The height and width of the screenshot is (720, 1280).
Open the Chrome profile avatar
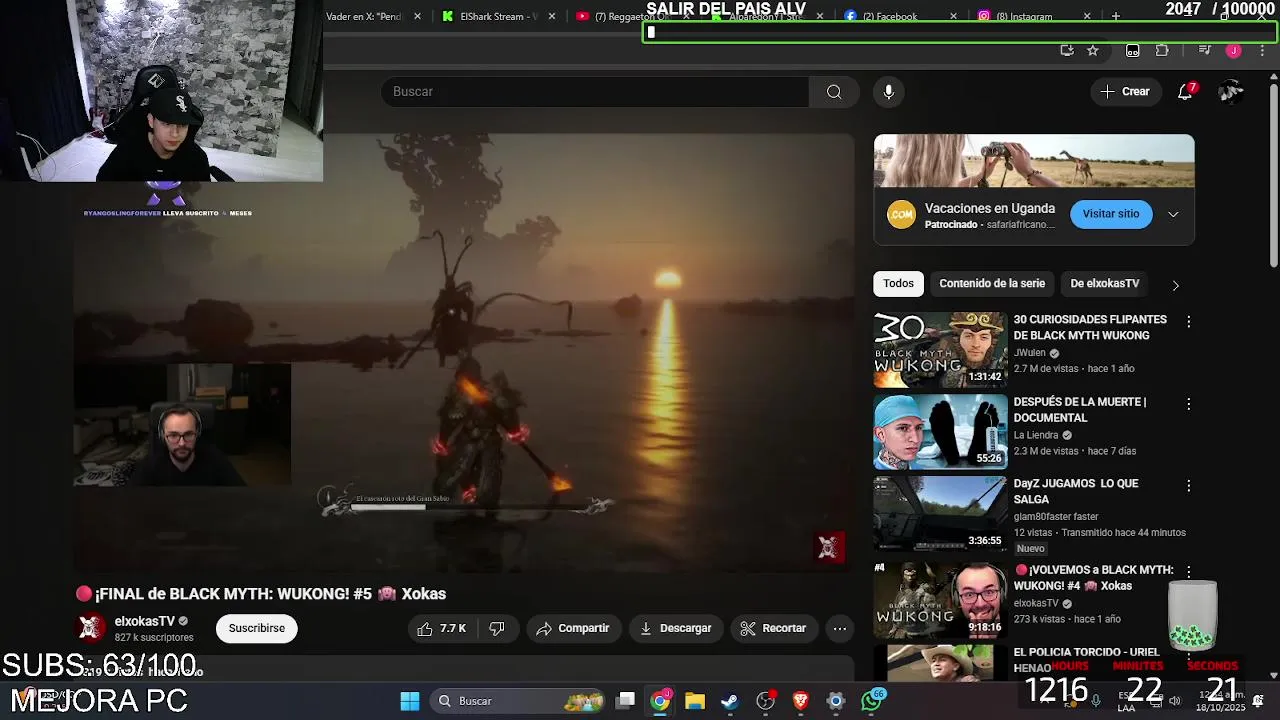[x=1233, y=50]
